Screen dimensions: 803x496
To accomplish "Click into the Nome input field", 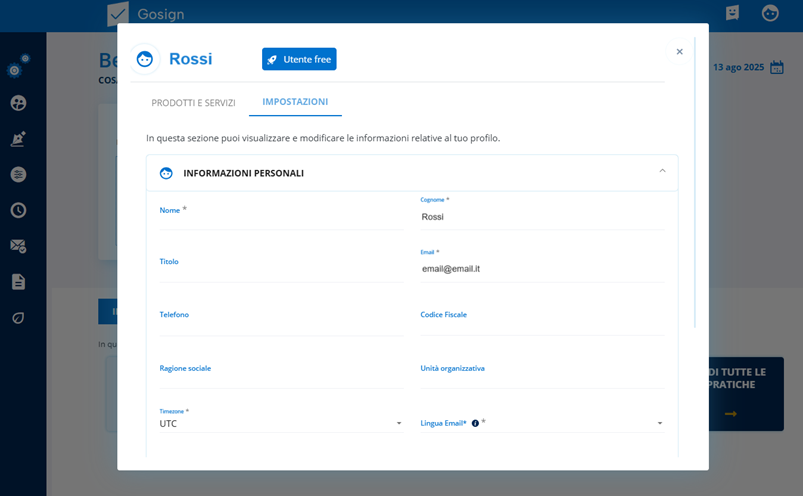I will coord(281,218).
